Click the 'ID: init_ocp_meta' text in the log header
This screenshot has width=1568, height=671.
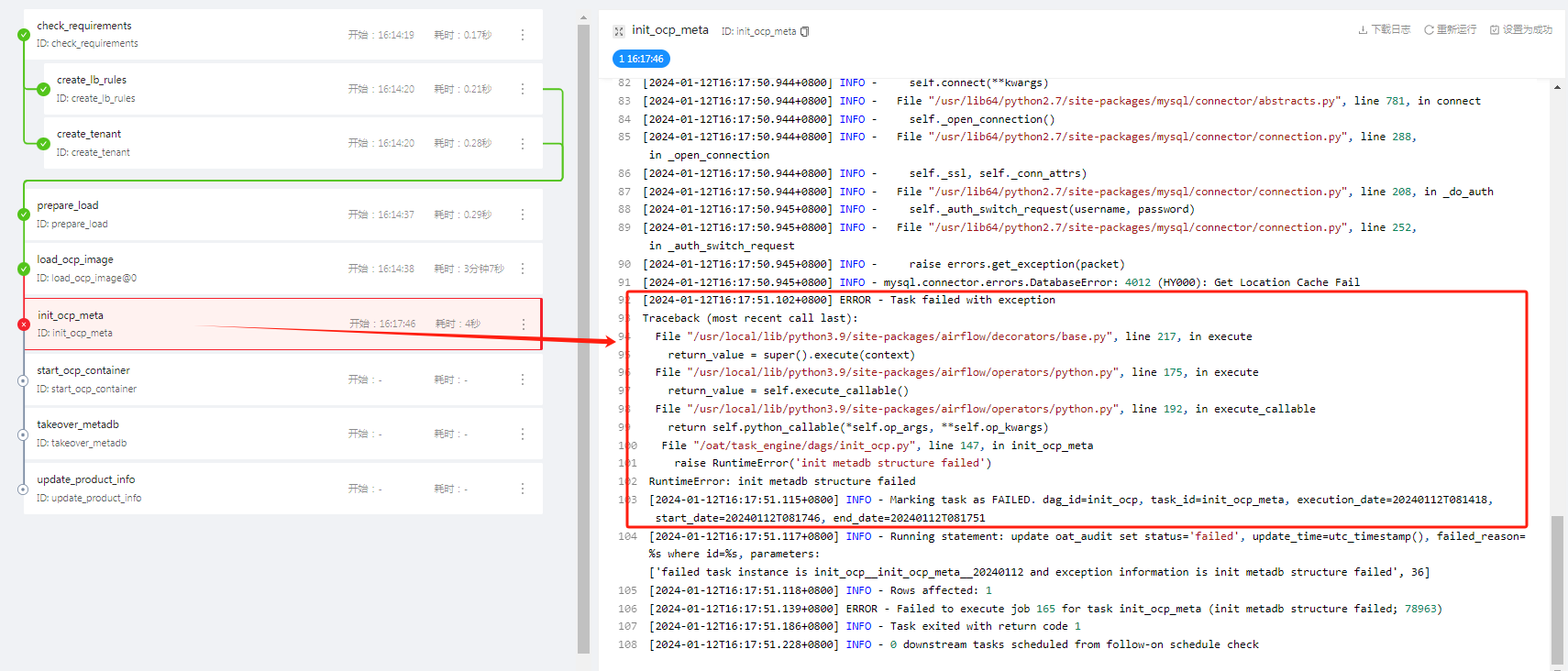(758, 31)
